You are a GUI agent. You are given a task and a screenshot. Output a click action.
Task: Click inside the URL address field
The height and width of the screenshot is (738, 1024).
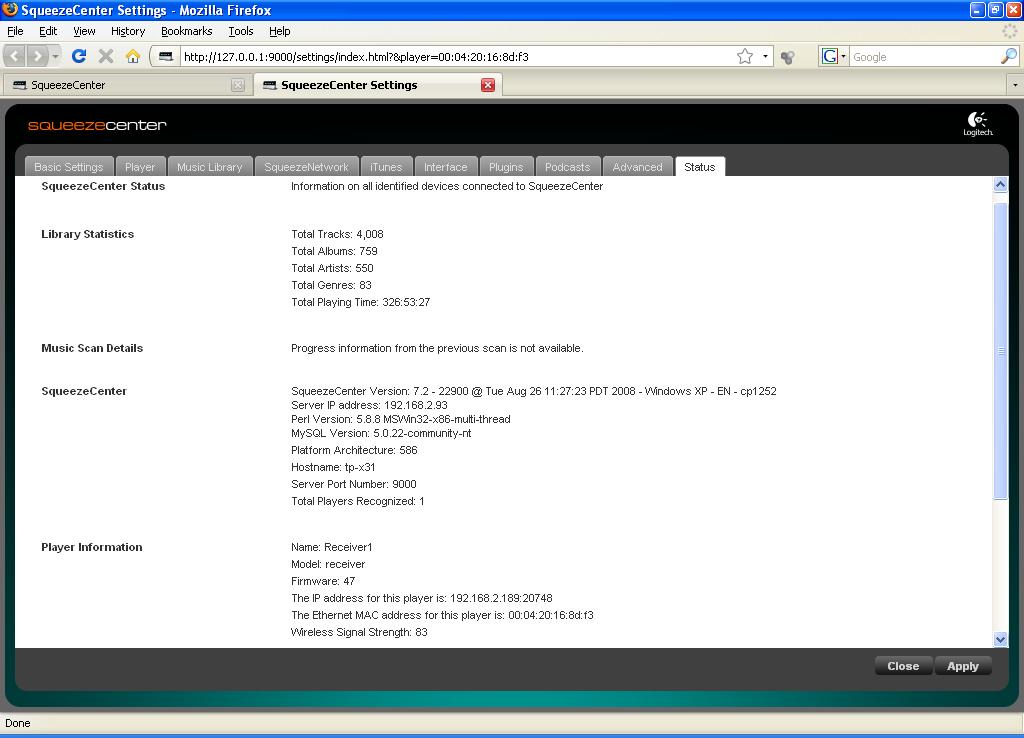tap(450, 57)
